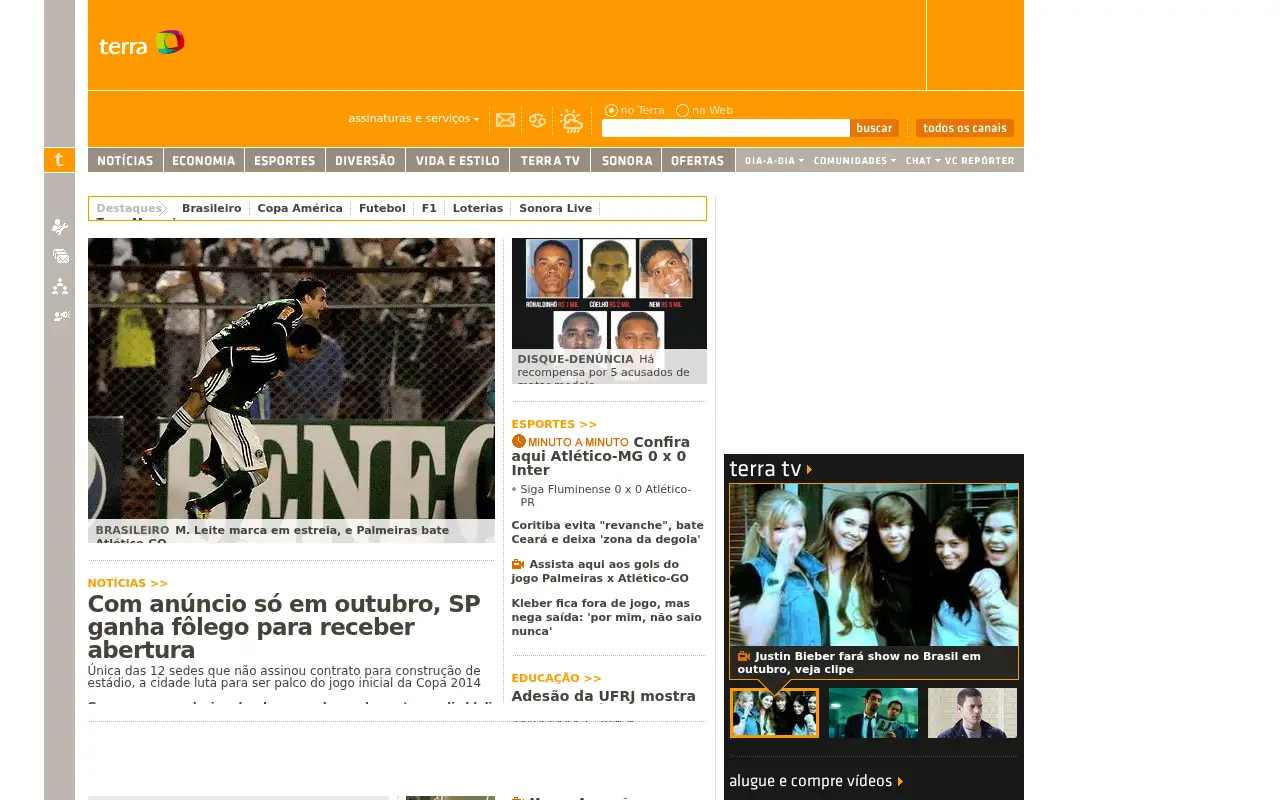Click the Terra logo in the header
Screen dimensions: 1280x800
[141, 43]
